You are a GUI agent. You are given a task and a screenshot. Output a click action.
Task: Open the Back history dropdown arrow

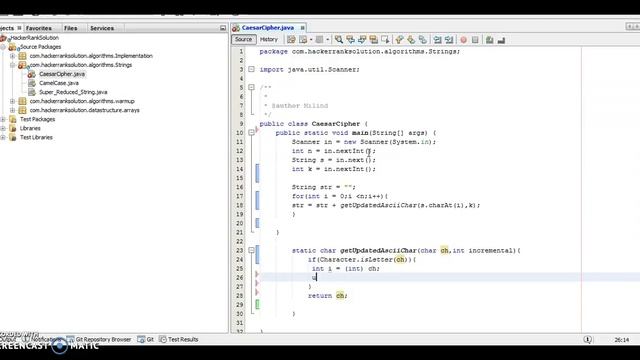pos(311,40)
